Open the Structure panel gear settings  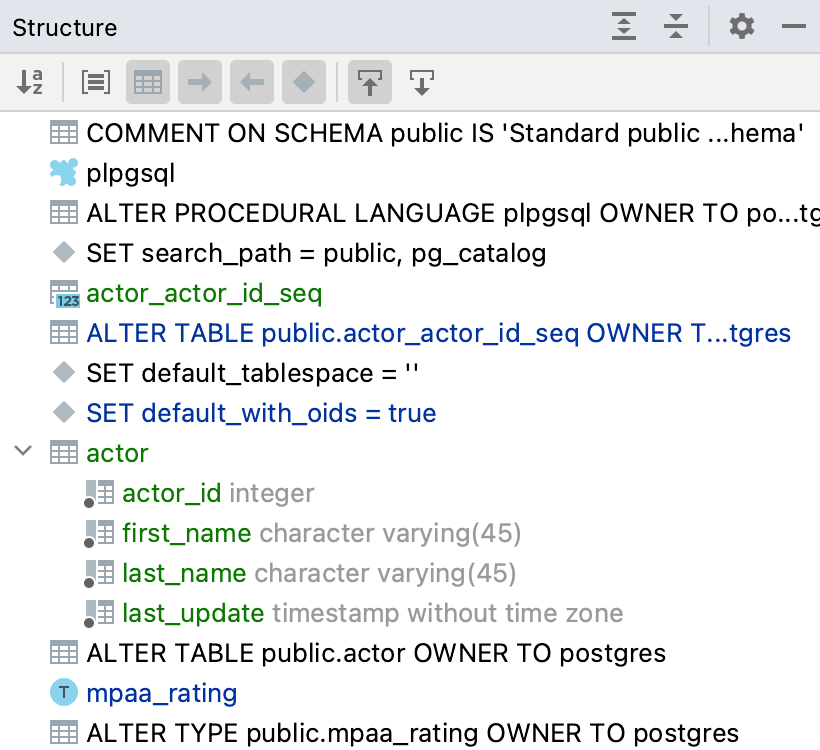741,27
